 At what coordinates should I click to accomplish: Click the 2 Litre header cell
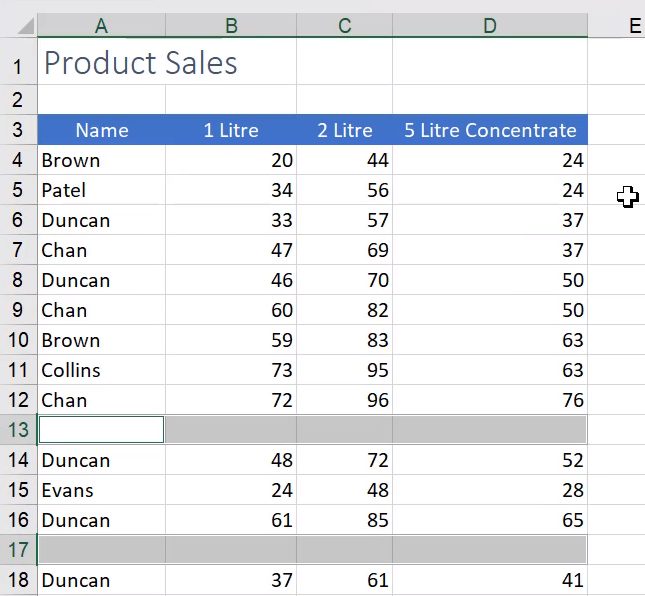tap(345, 130)
